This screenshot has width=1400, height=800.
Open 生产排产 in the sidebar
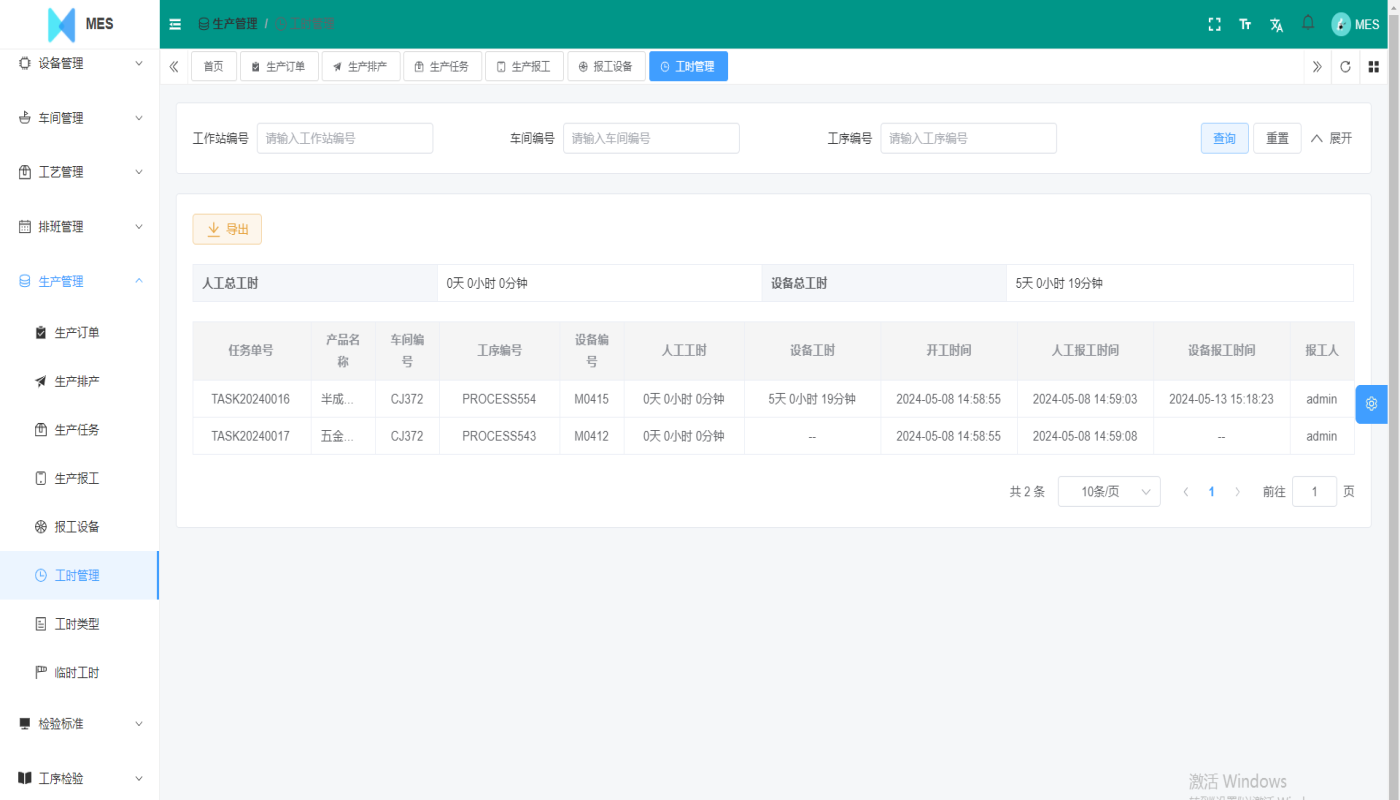80,381
